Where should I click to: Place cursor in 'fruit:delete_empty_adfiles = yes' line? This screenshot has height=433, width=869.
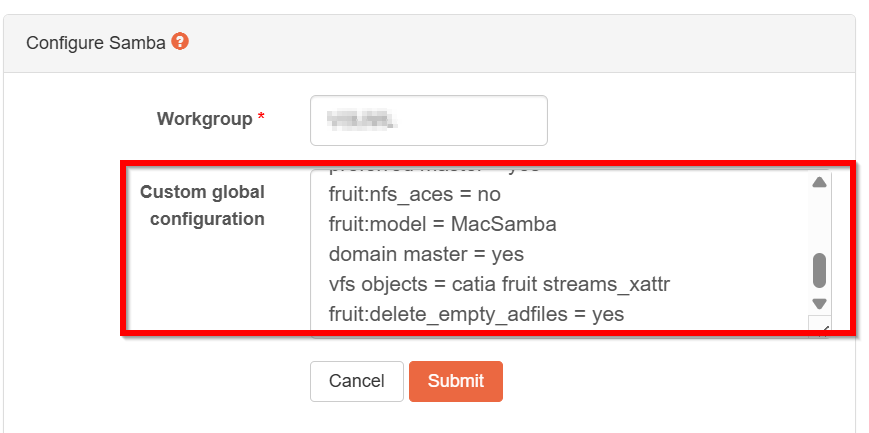tap(476, 314)
